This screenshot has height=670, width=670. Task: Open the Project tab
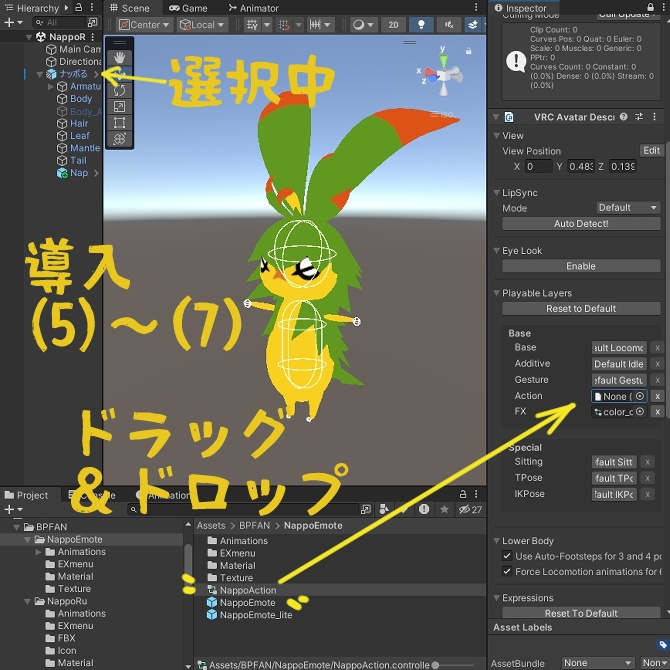[x=26, y=495]
